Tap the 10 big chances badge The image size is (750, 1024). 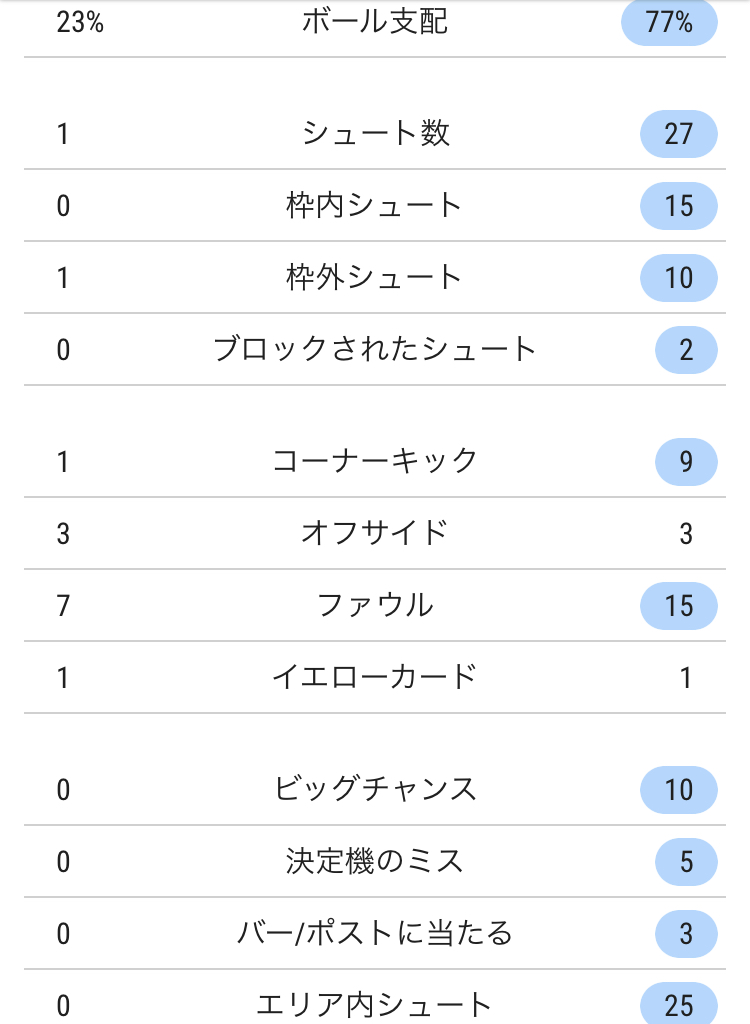click(x=679, y=790)
